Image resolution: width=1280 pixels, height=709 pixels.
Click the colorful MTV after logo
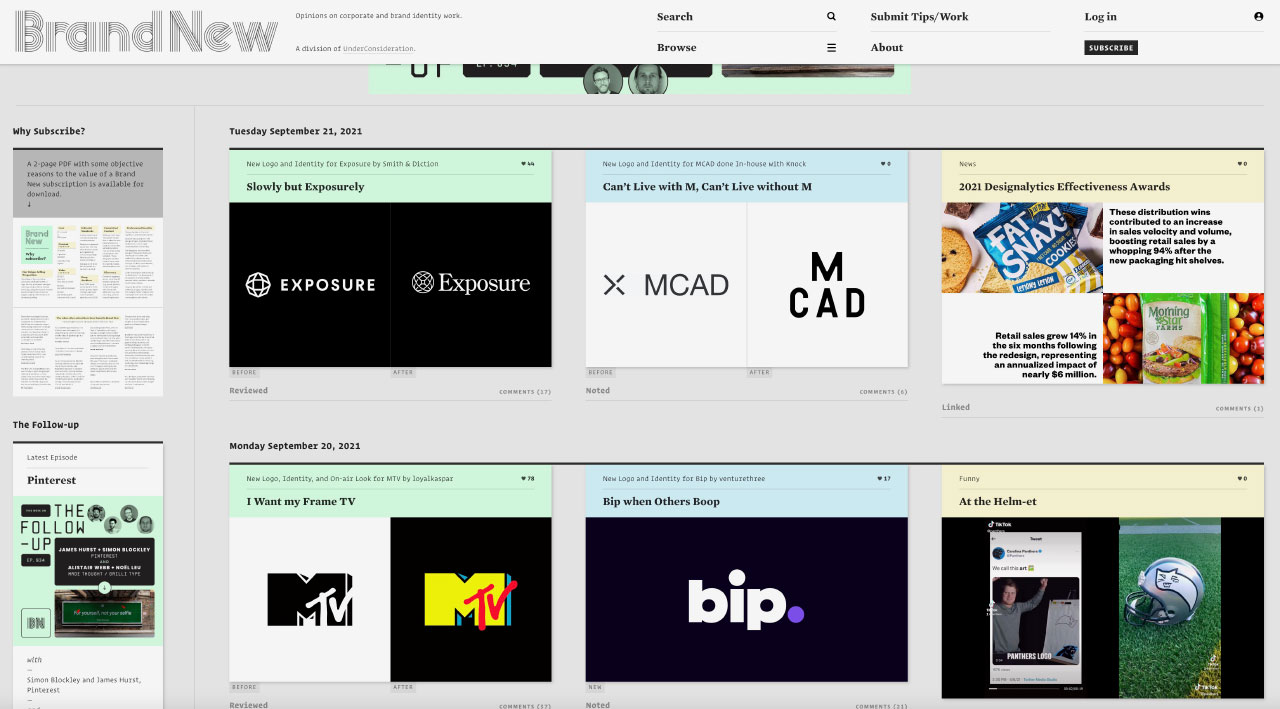point(471,600)
